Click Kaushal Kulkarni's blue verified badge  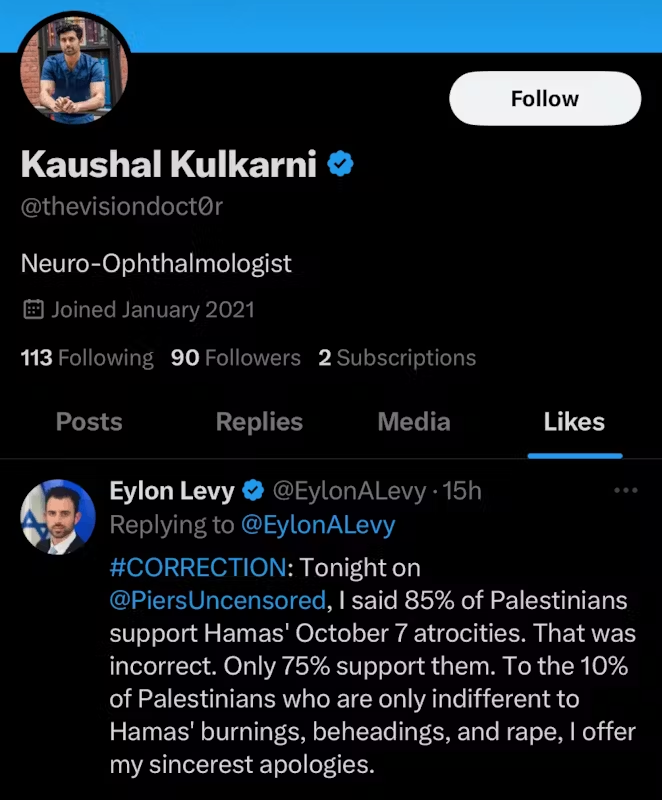[340, 164]
